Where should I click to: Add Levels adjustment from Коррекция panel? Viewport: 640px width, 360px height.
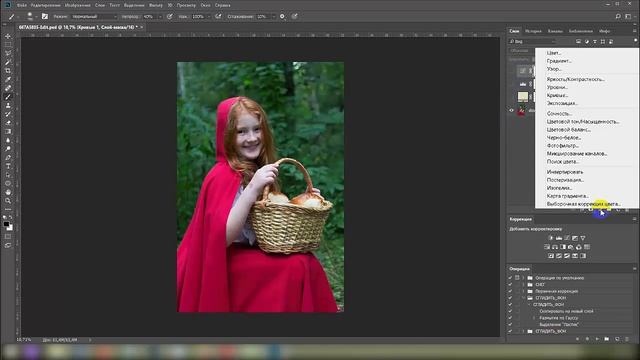pyautogui.click(x=559, y=238)
